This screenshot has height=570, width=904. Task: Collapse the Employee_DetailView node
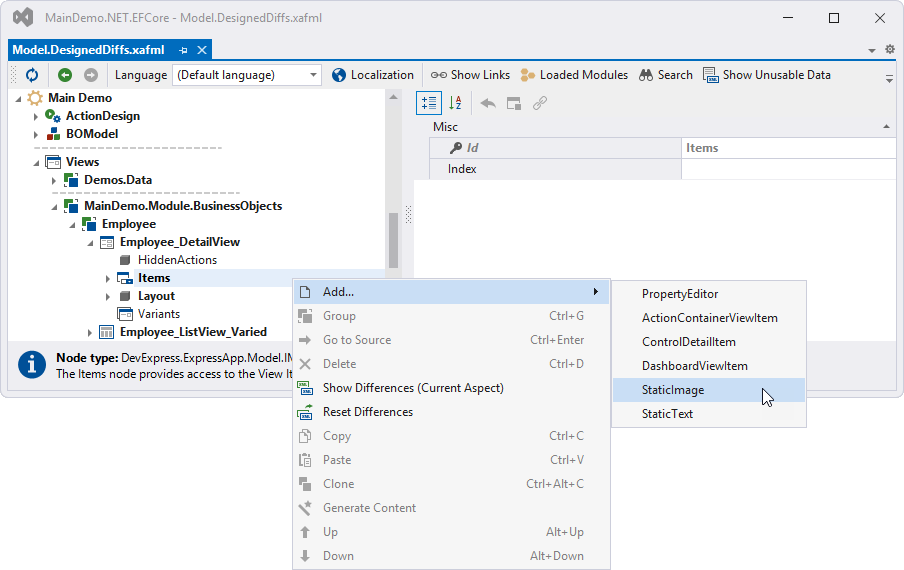tap(90, 243)
